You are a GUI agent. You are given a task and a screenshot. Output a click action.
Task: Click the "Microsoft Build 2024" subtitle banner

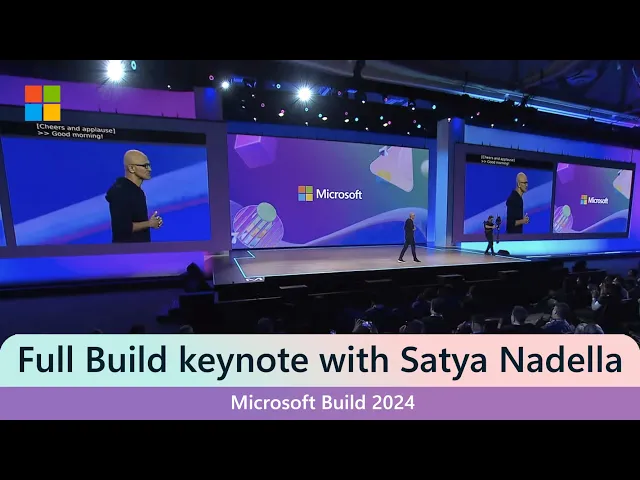tap(320, 403)
